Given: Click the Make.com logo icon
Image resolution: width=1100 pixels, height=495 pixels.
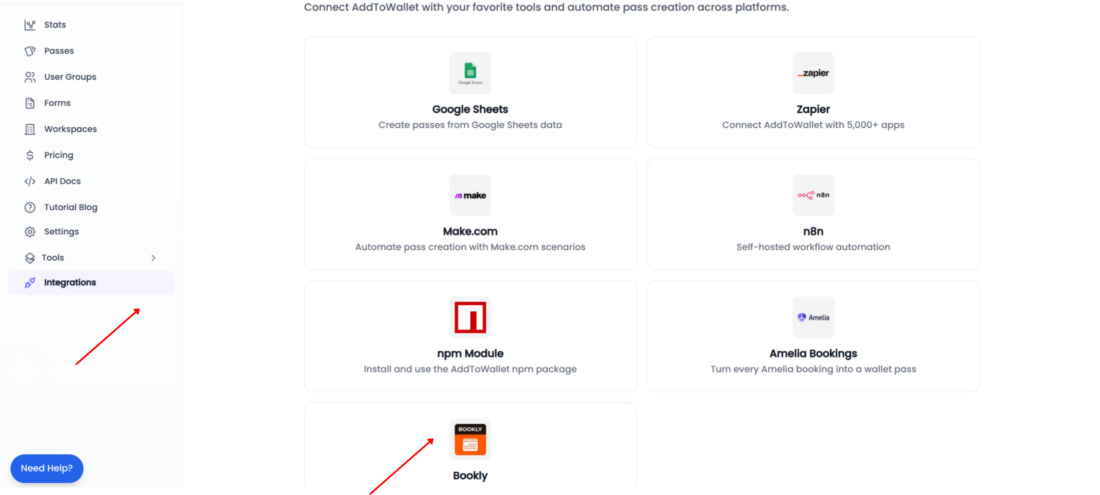Looking at the screenshot, I should (470, 195).
